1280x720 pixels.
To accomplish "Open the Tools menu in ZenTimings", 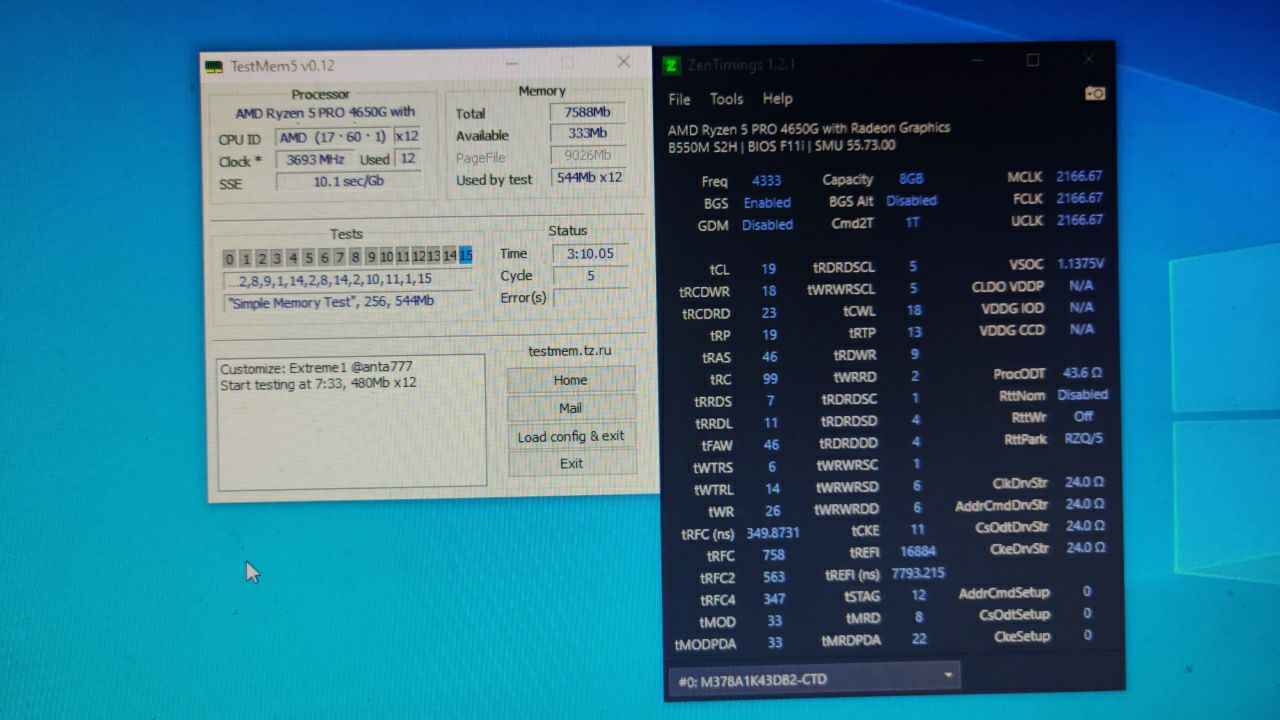I will pyautogui.click(x=726, y=99).
